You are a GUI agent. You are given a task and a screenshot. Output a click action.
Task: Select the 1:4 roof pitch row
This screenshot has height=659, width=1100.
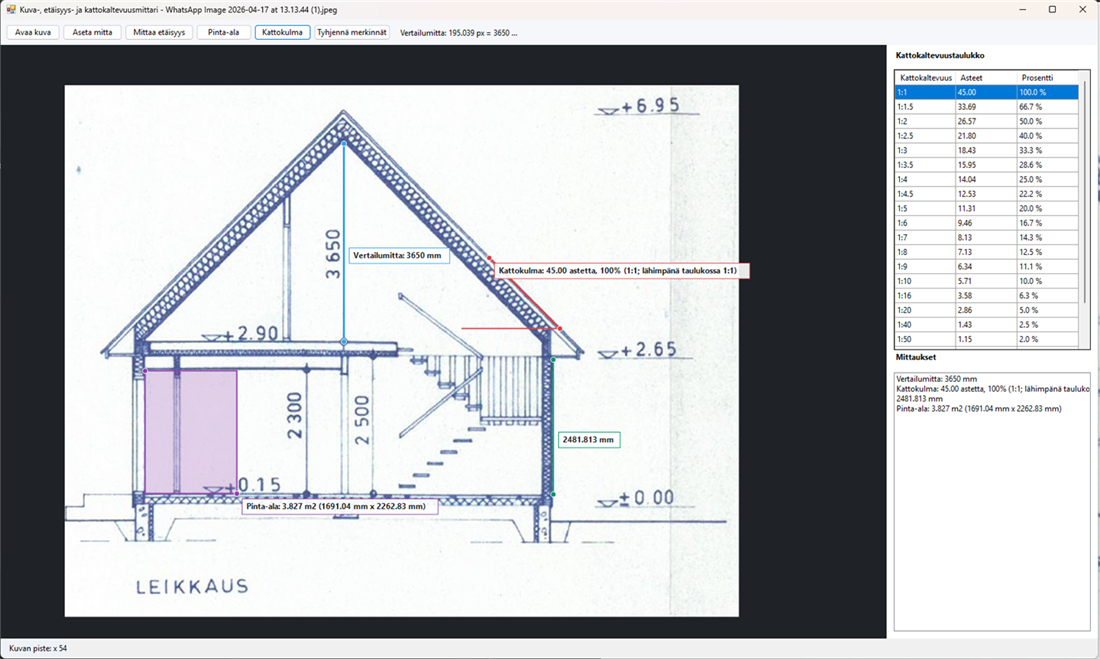pyautogui.click(x=987, y=179)
